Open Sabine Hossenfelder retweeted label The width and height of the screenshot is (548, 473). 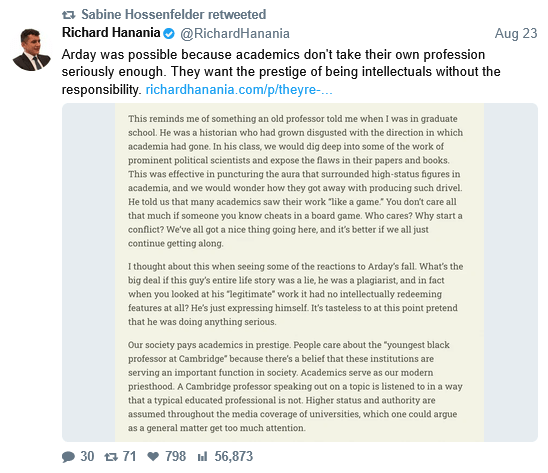[x=174, y=15]
